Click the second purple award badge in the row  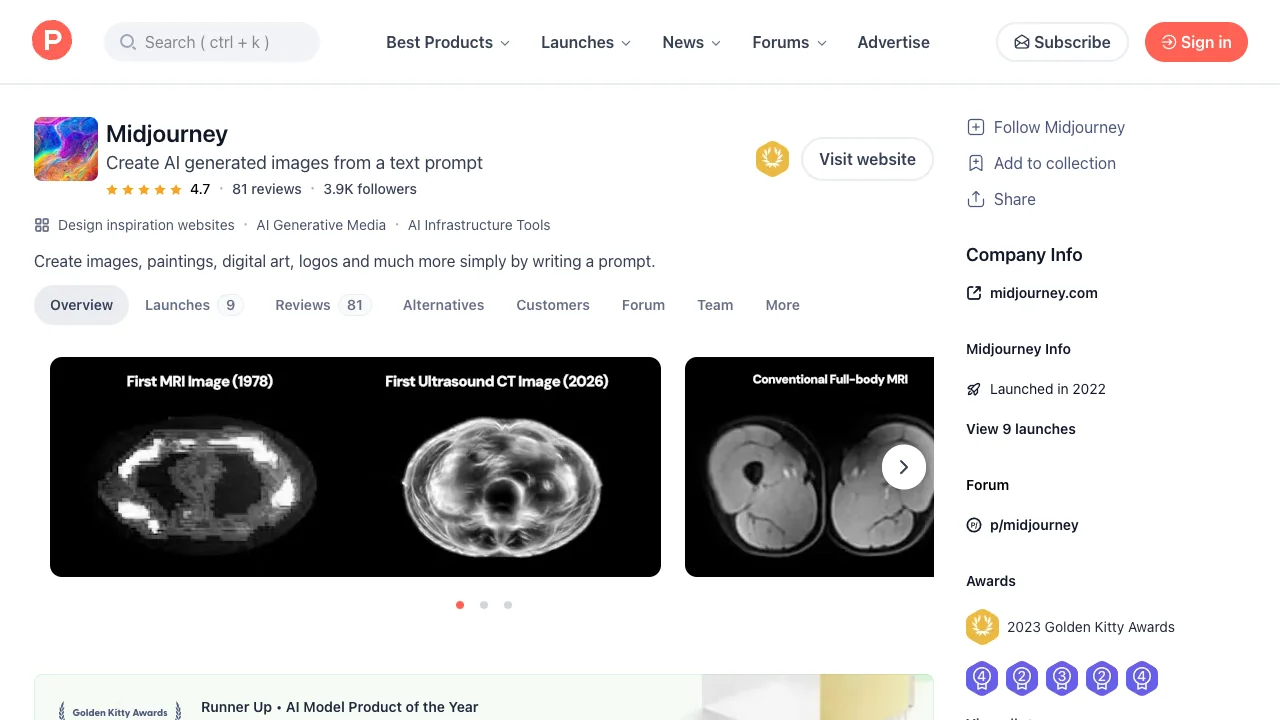pyautogui.click(x=1022, y=678)
